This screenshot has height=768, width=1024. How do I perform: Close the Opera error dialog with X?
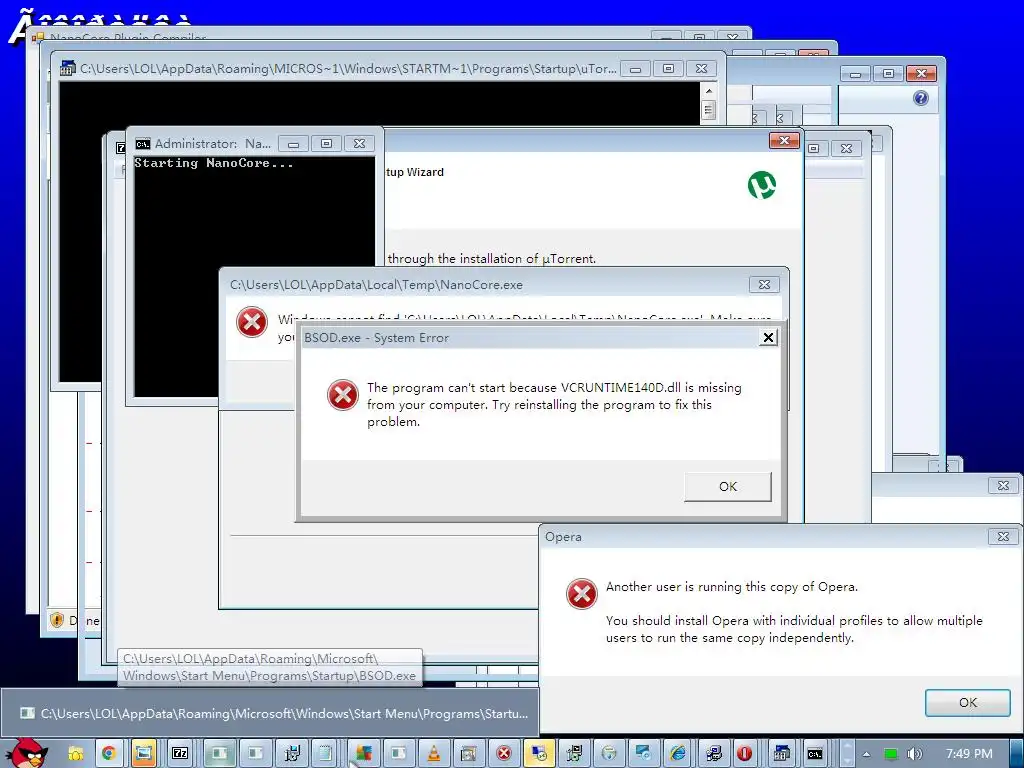[x=1003, y=537]
